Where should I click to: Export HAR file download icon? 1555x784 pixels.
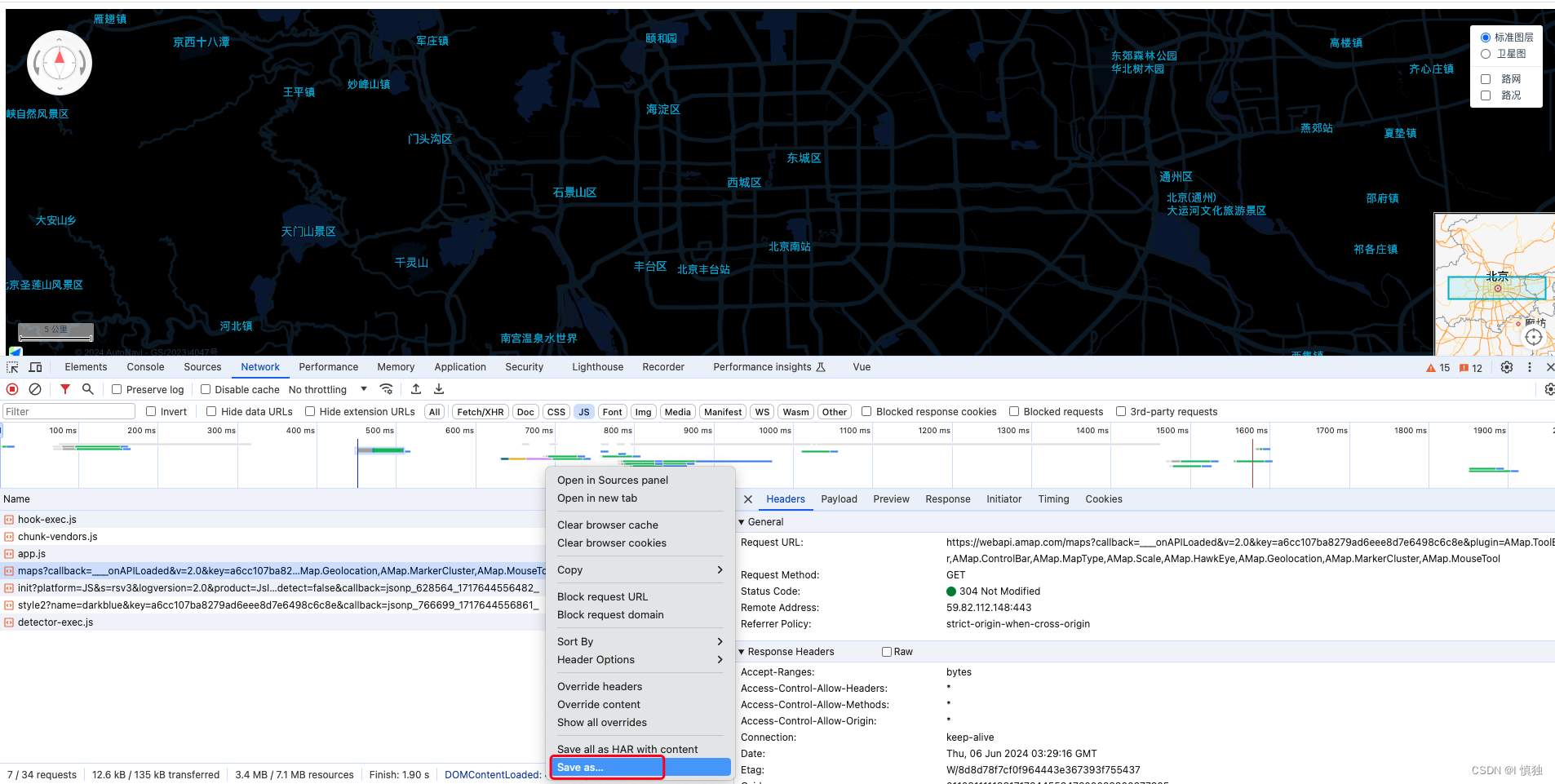pyautogui.click(x=439, y=389)
